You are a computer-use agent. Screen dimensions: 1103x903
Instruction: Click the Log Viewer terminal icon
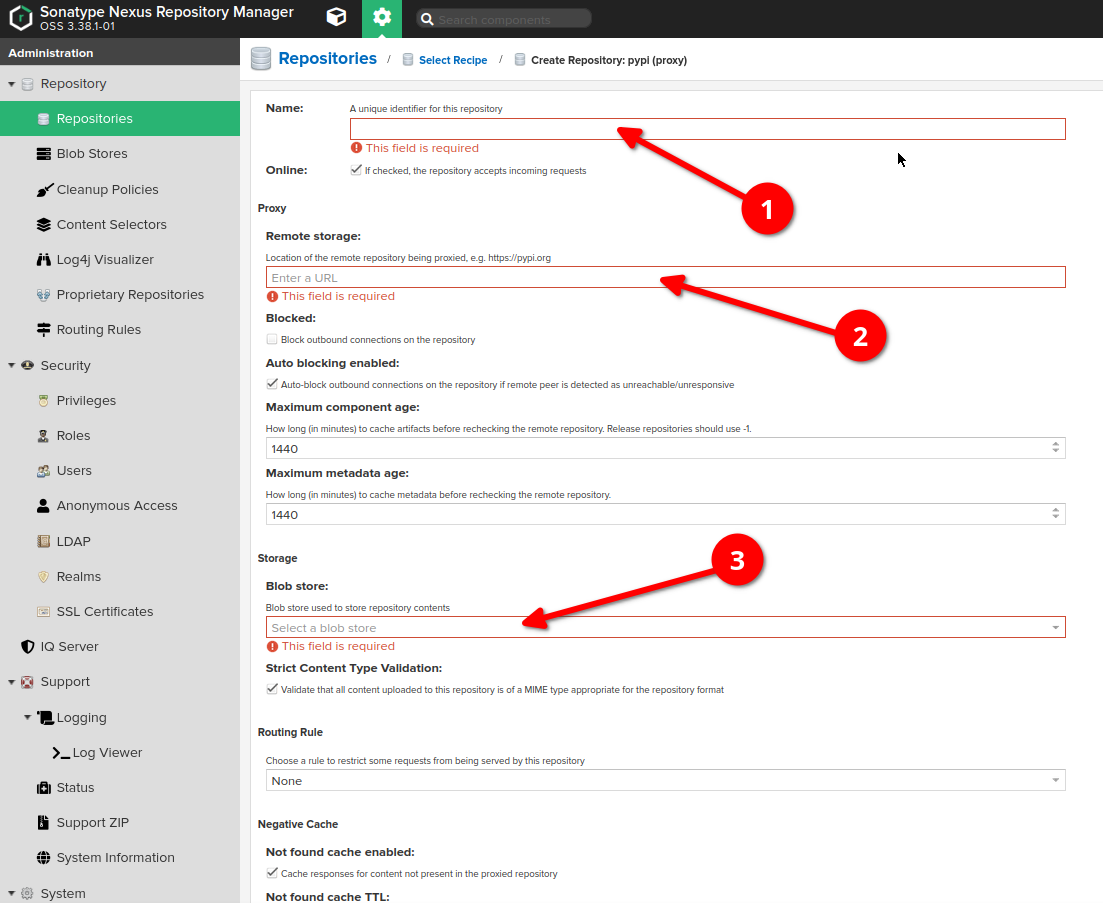(x=61, y=752)
